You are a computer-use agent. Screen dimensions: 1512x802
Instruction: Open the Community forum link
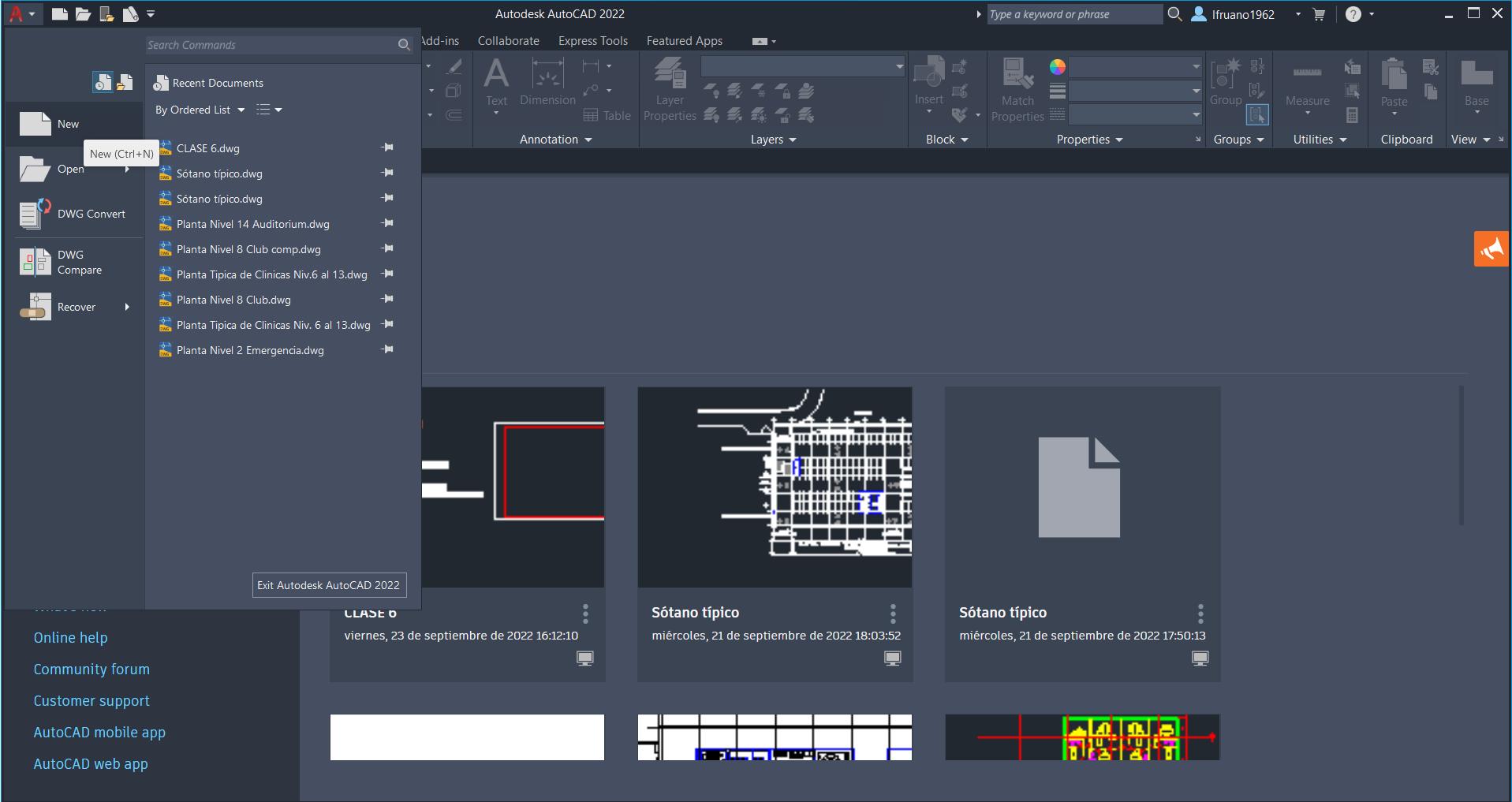click(x=91, y=670)
